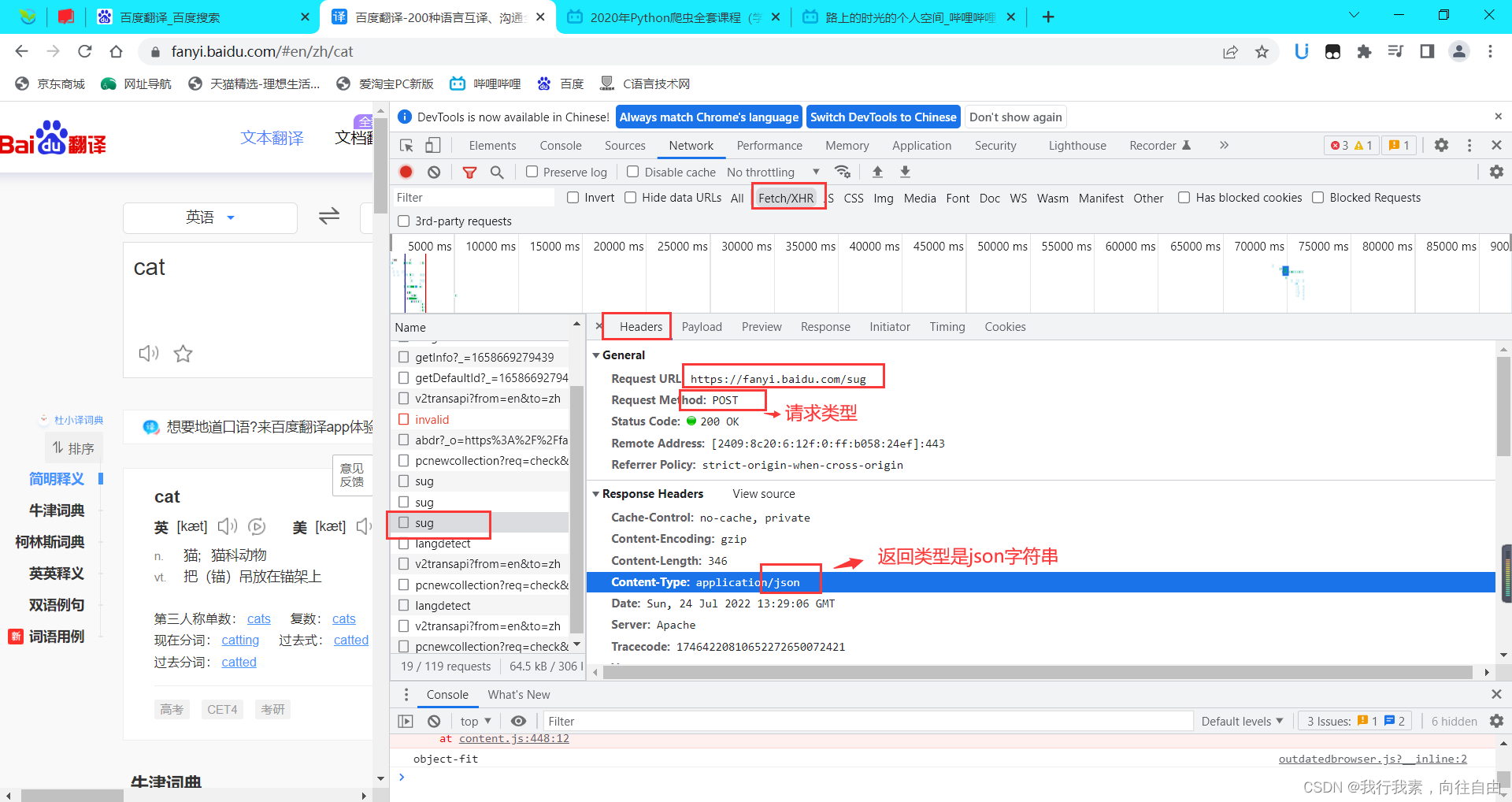1512x802 pixels.
Task: Switch to Sources panel
Action: coord(624,146)
